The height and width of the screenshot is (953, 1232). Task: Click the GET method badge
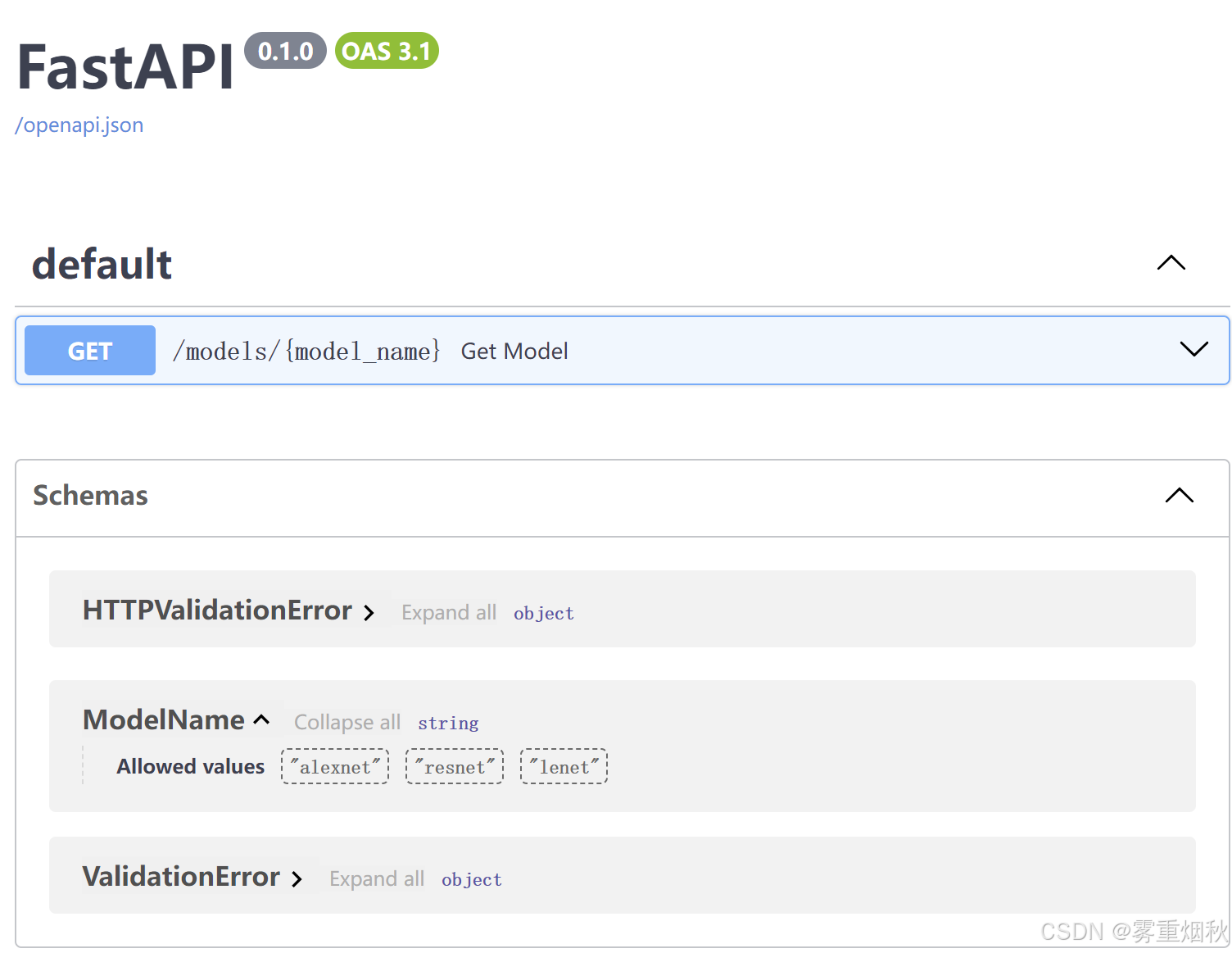click(x=90, y=351)
